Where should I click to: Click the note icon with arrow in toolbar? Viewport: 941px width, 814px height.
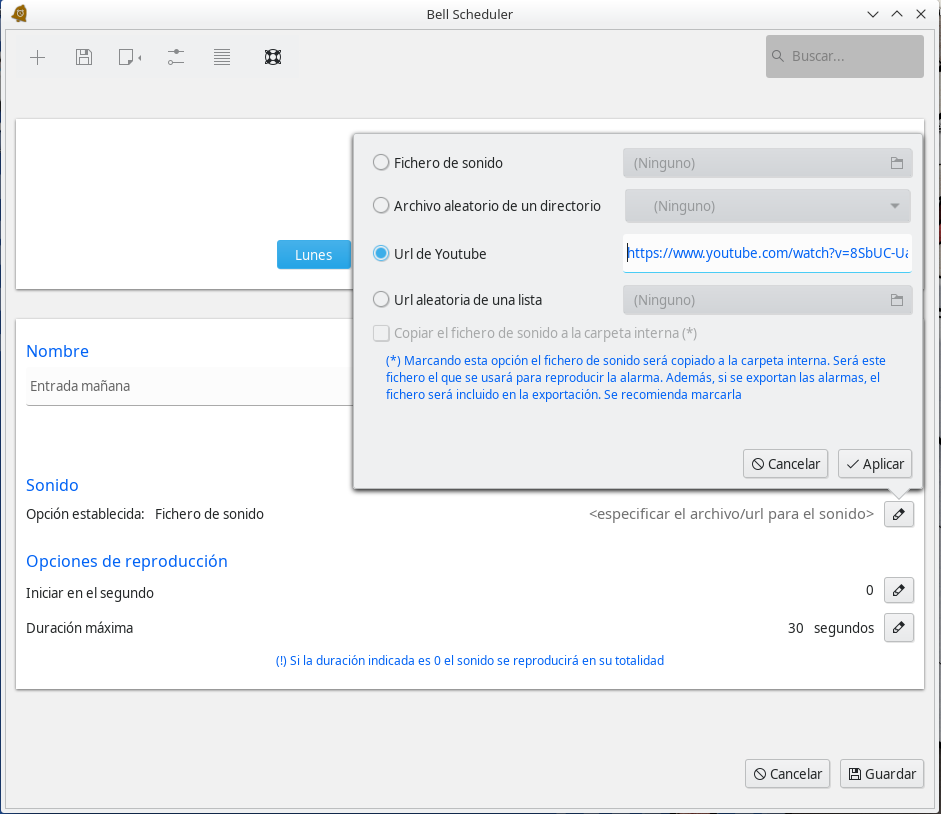tap(129, 57)
